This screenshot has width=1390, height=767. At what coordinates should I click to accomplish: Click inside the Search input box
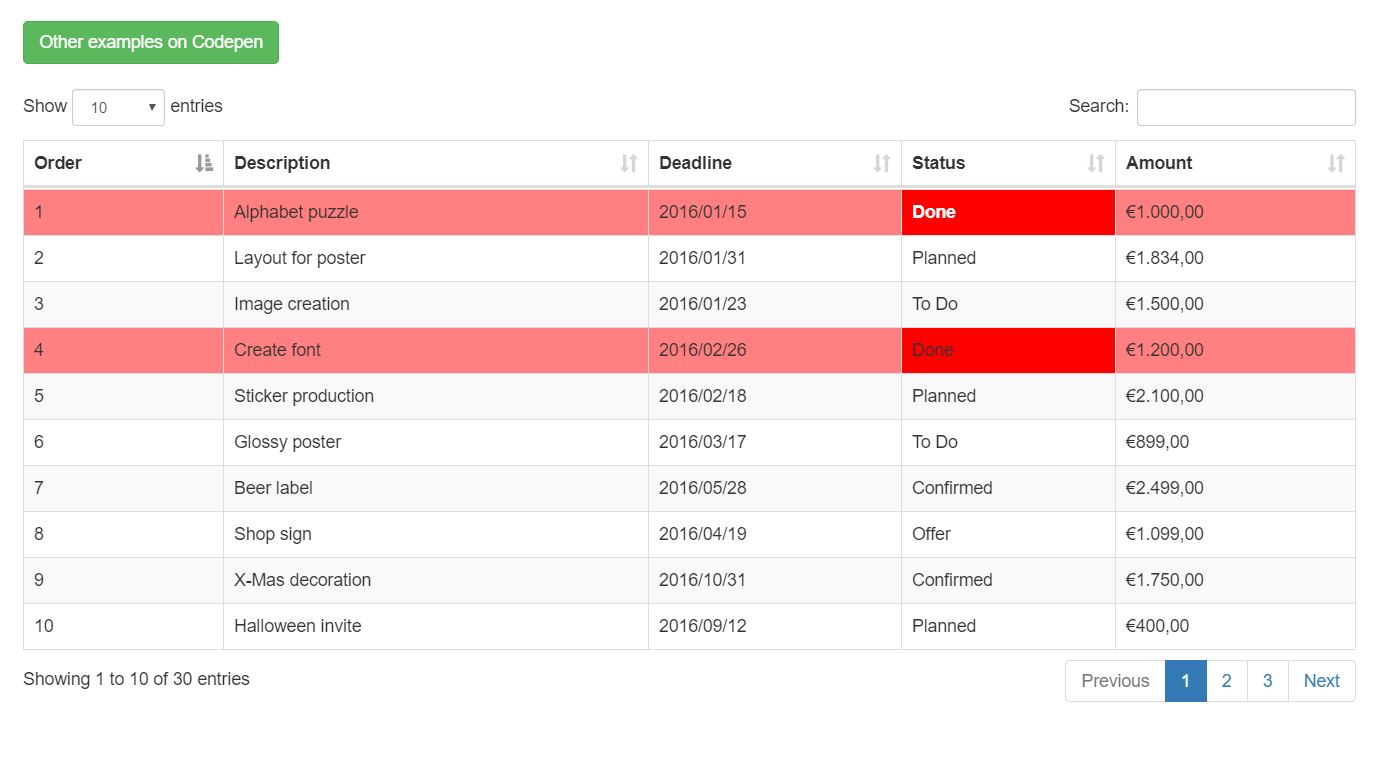(x=1244, y=107)
